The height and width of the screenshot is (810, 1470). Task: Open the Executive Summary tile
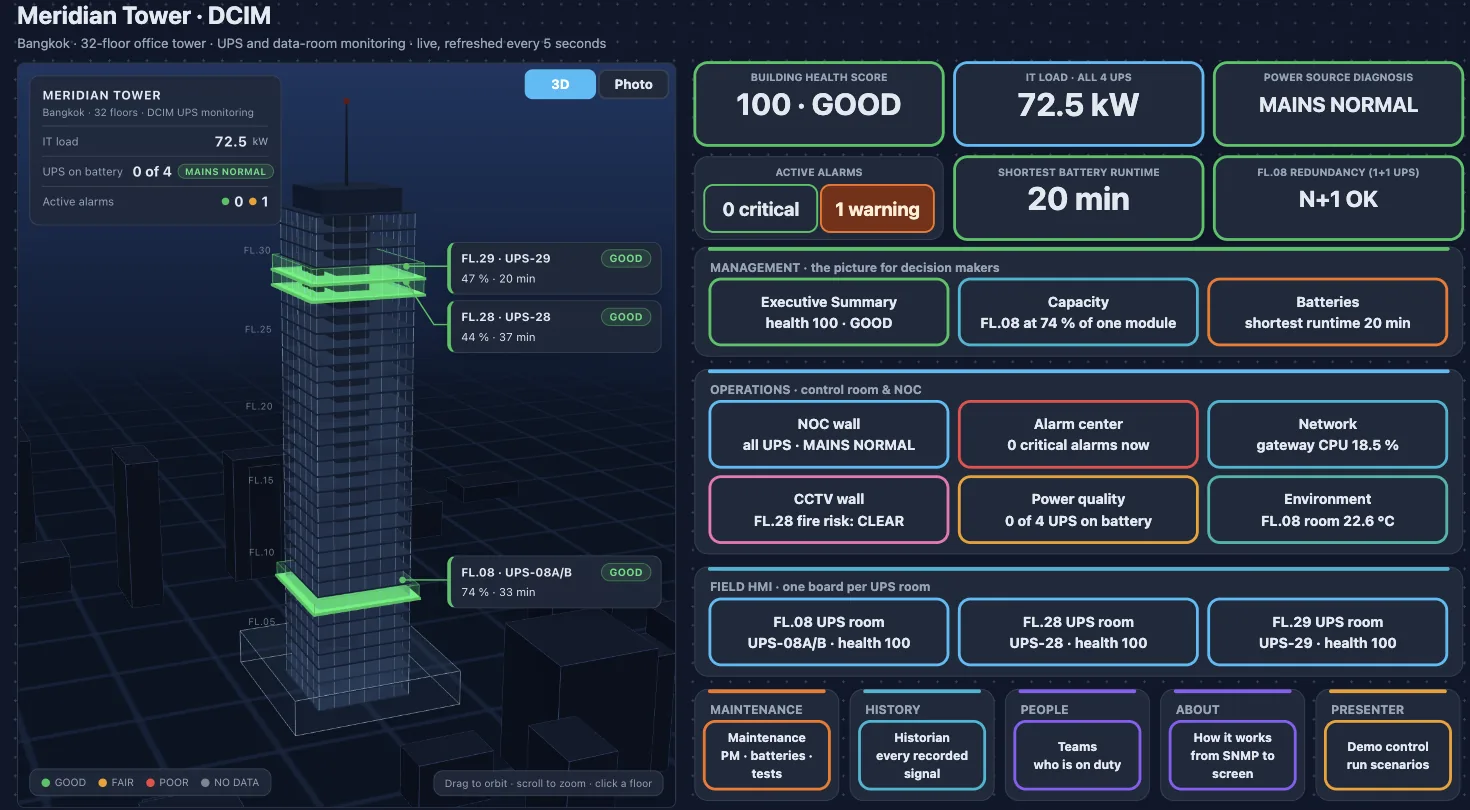828,312
